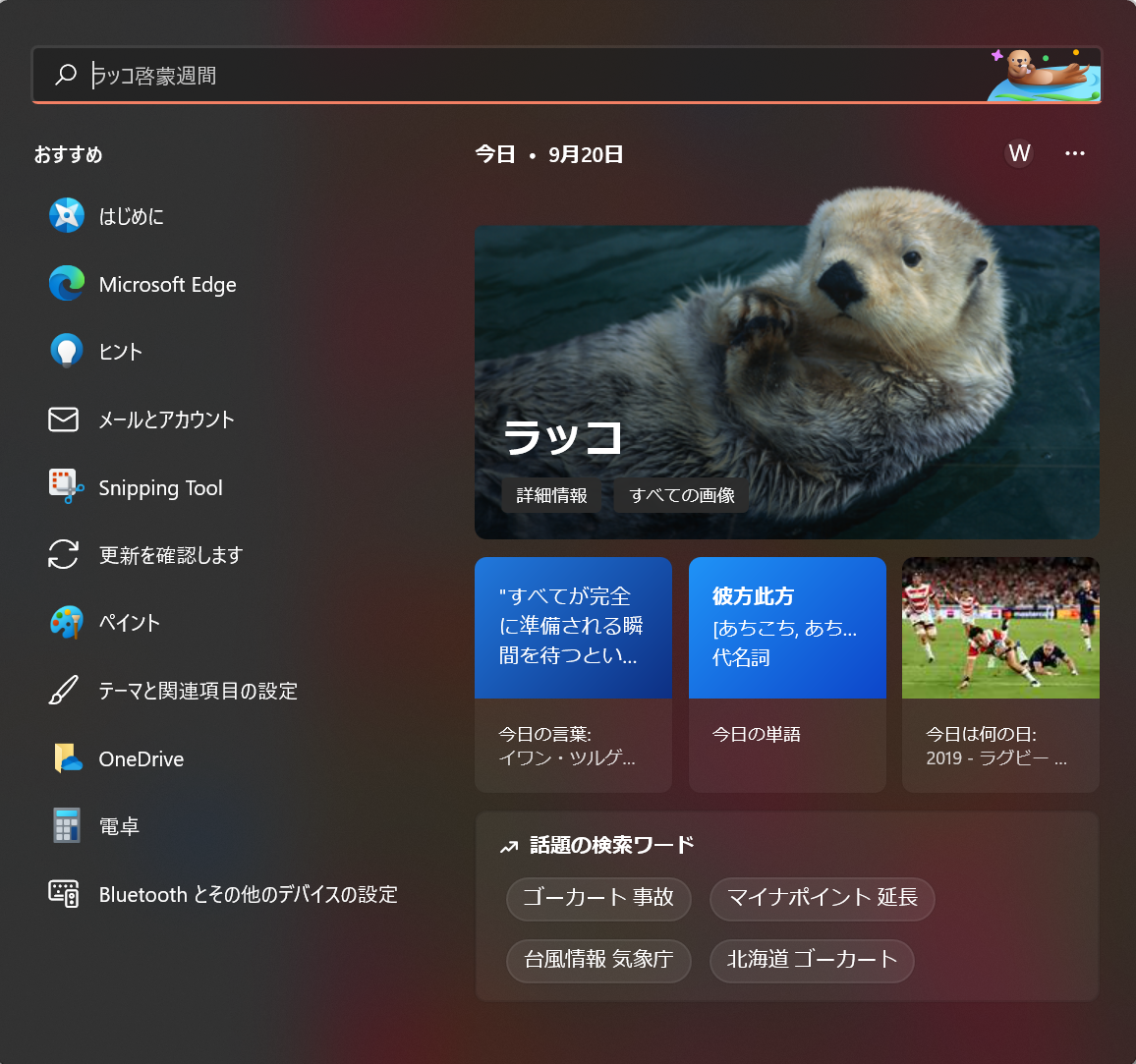Open the rugby match photo thumbnail
1136x1064 pixels.
coord(1000,627)
